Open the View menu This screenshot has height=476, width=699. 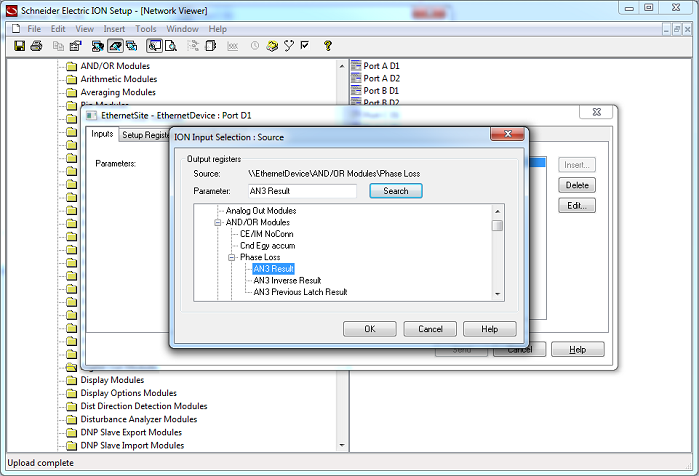(84, 29)
